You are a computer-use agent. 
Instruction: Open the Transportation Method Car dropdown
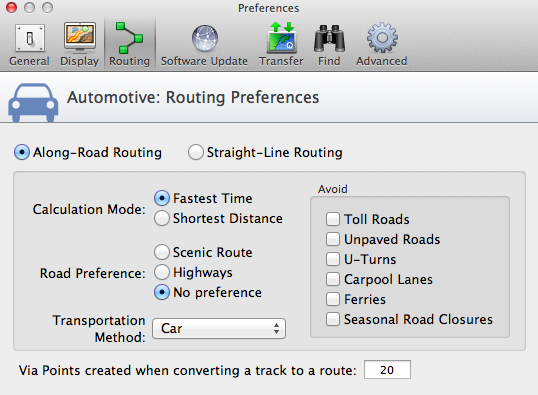219,328
